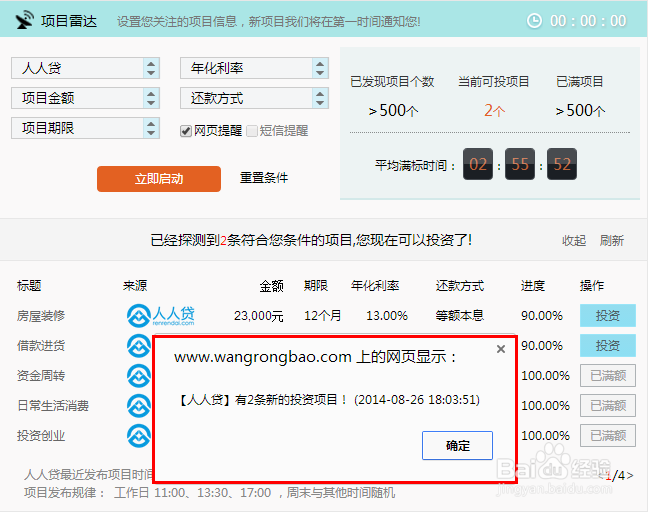Image resolution: width=648 pixels, height=512 pixels.
Task: Click the 来源 column header
Action: pos(135,286)
